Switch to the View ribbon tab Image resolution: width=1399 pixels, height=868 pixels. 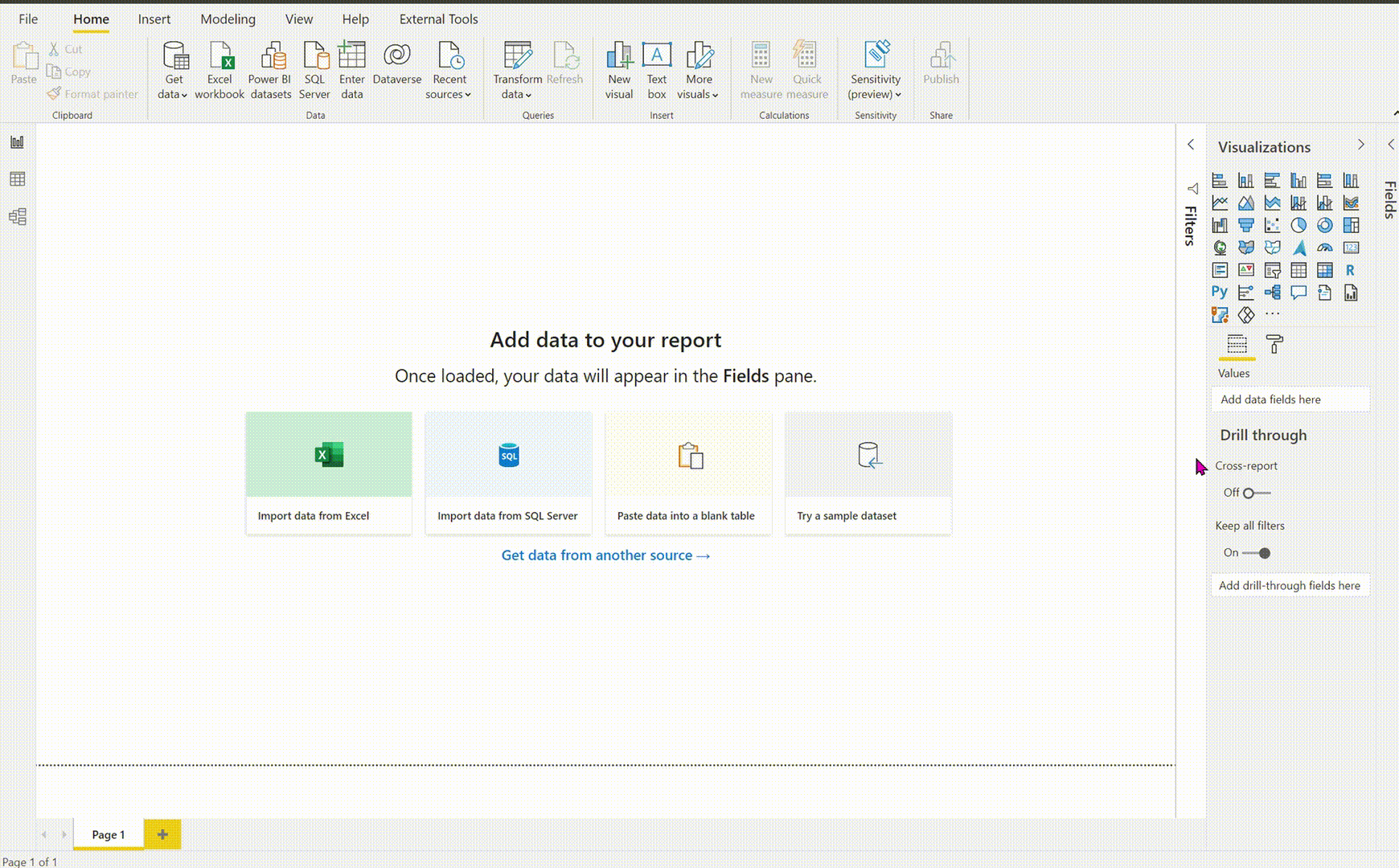tap(299, 19)
